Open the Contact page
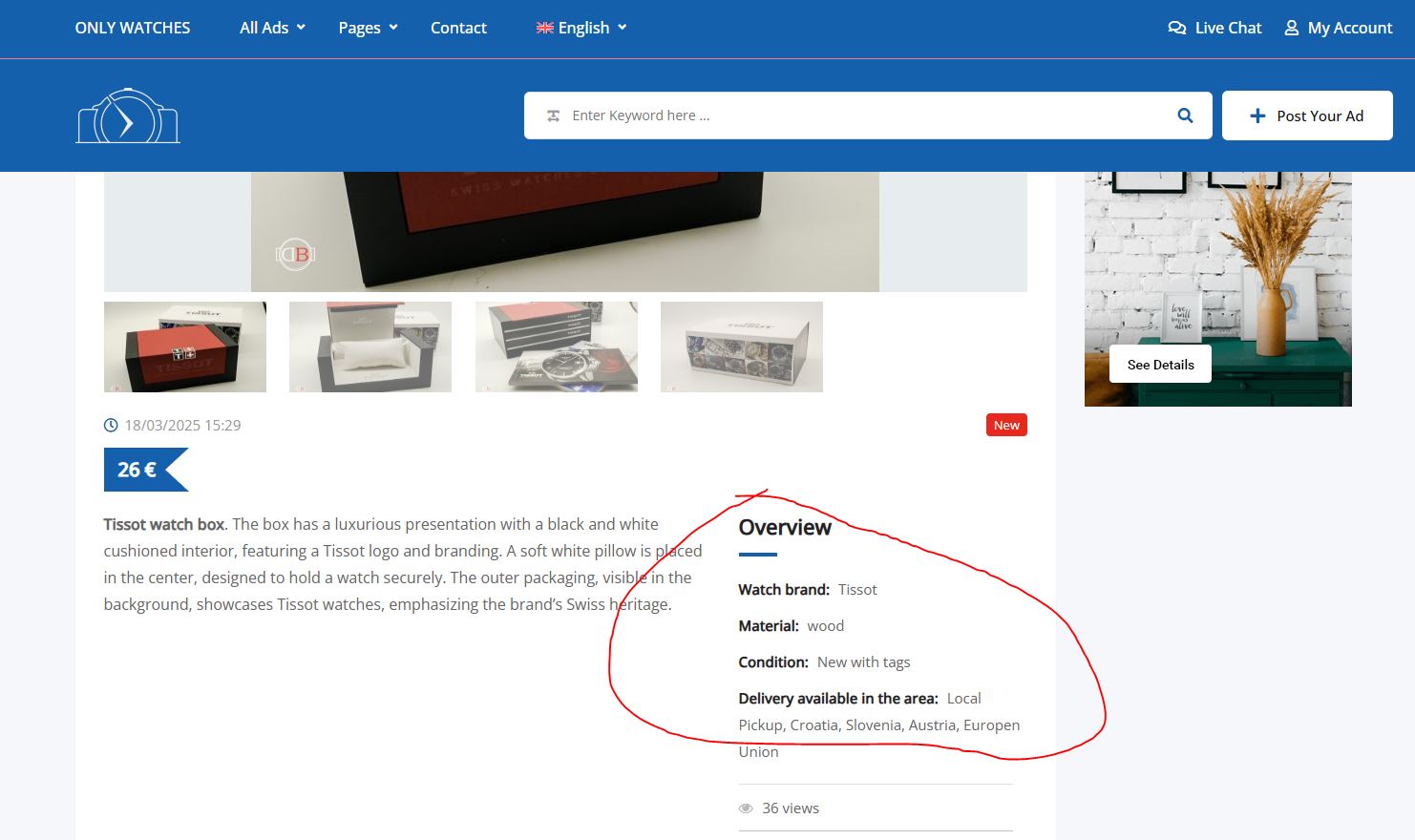 [458, 28]
